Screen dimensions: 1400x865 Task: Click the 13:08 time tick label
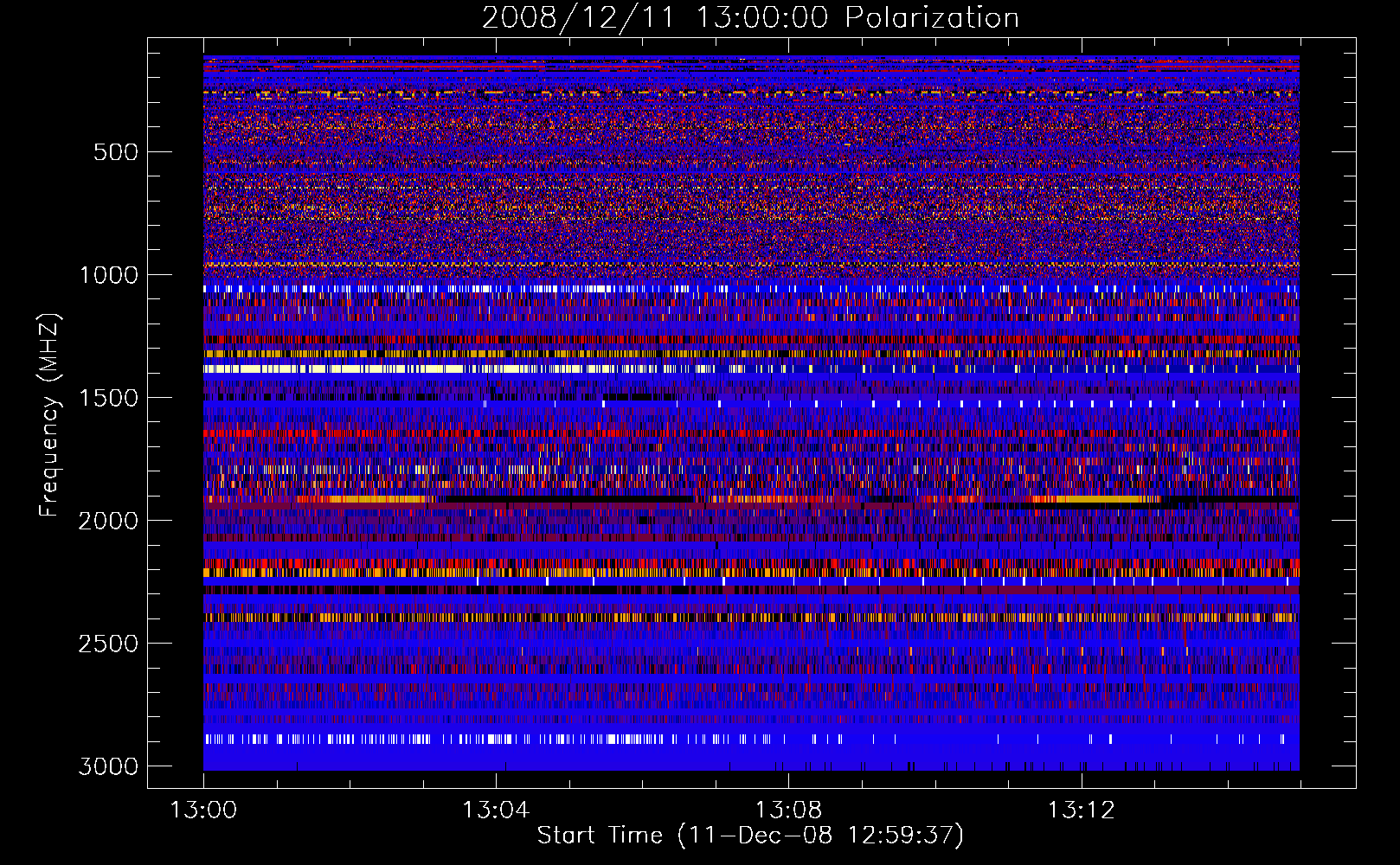(x=788, y=811)
